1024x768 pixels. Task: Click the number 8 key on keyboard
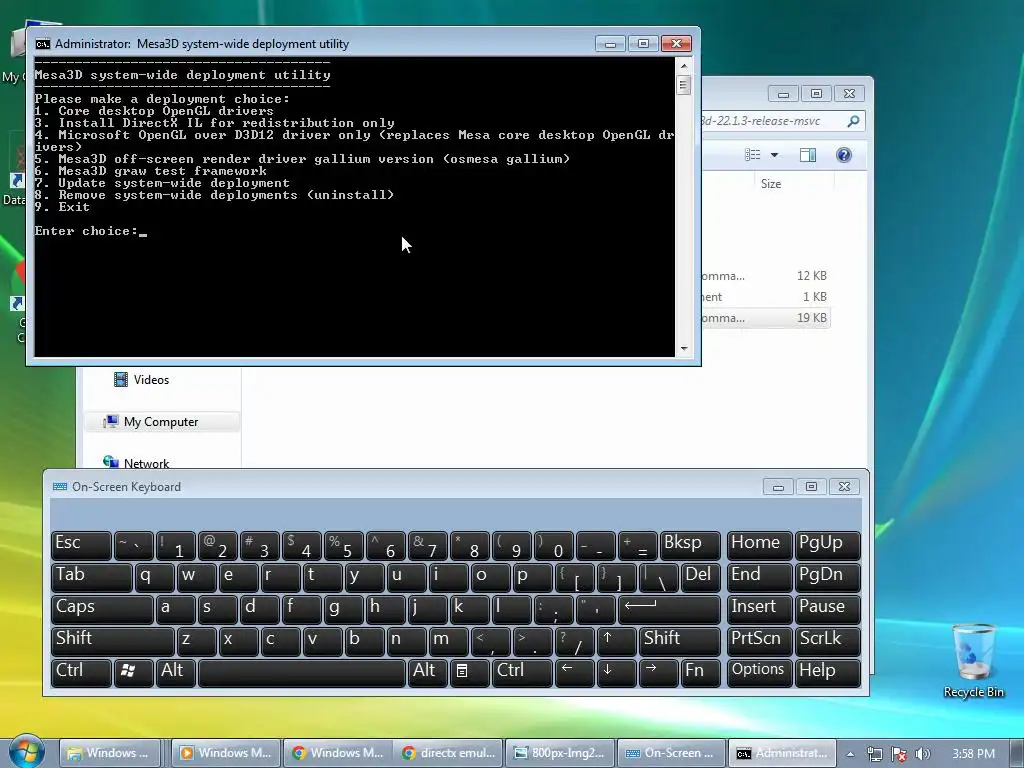[469, 545]
